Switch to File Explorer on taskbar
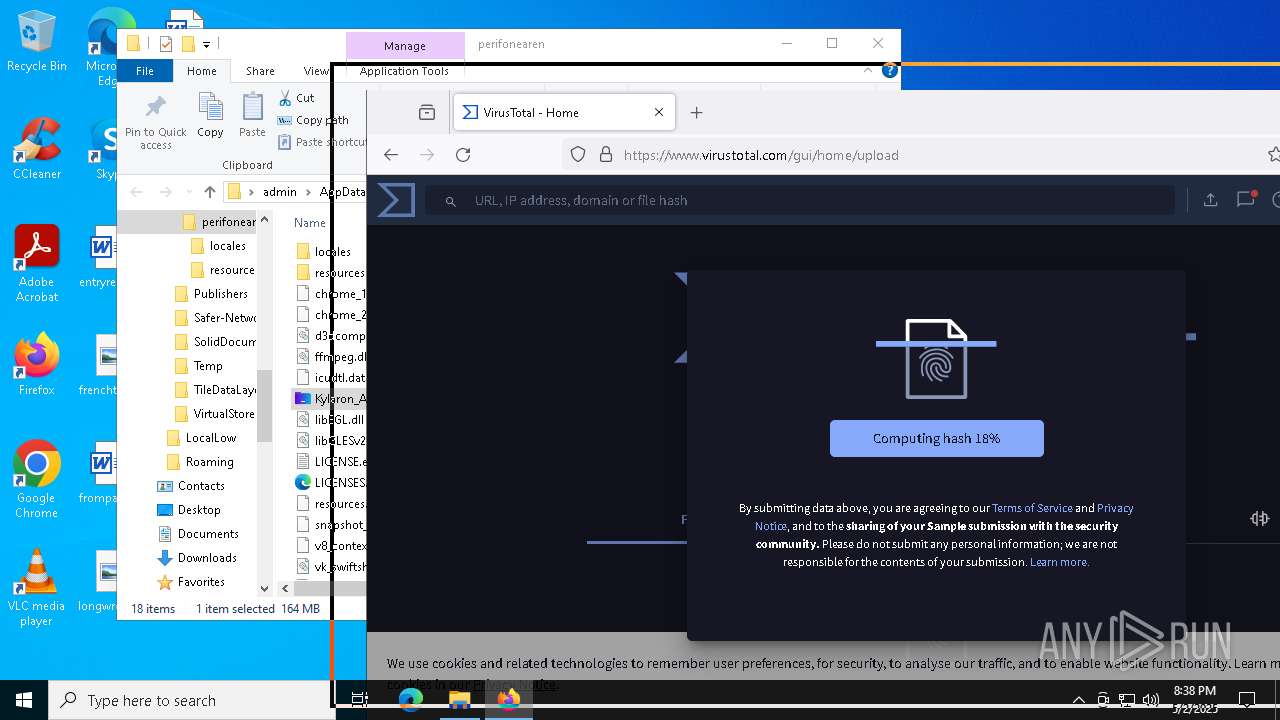 (459, 700)
